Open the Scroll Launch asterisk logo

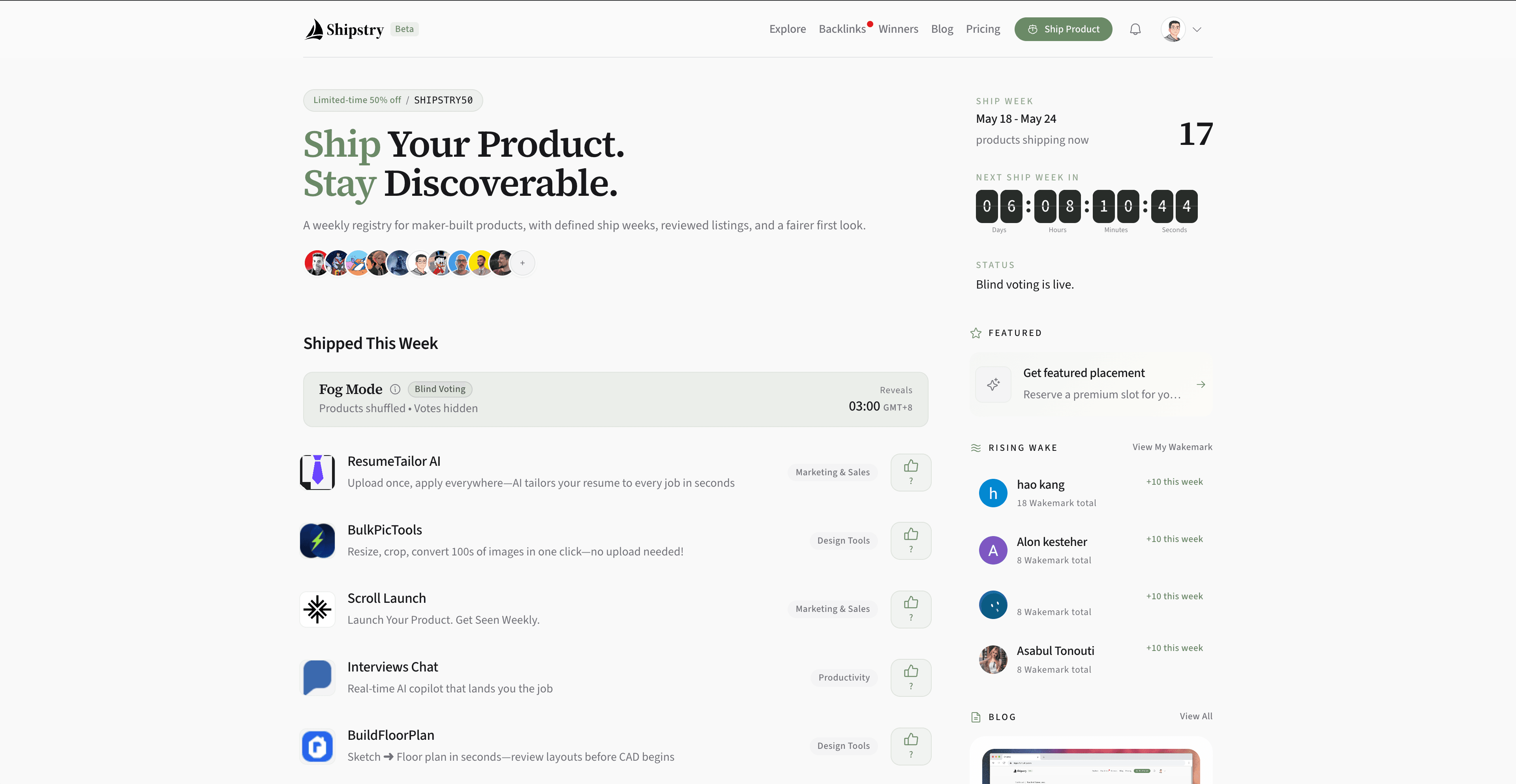(x=318, y=609)
